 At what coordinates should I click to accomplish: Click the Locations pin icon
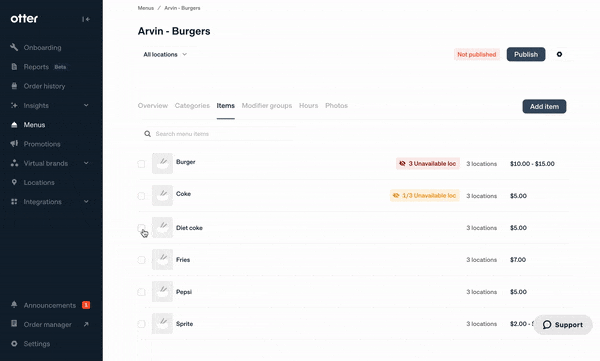point(14,182)
